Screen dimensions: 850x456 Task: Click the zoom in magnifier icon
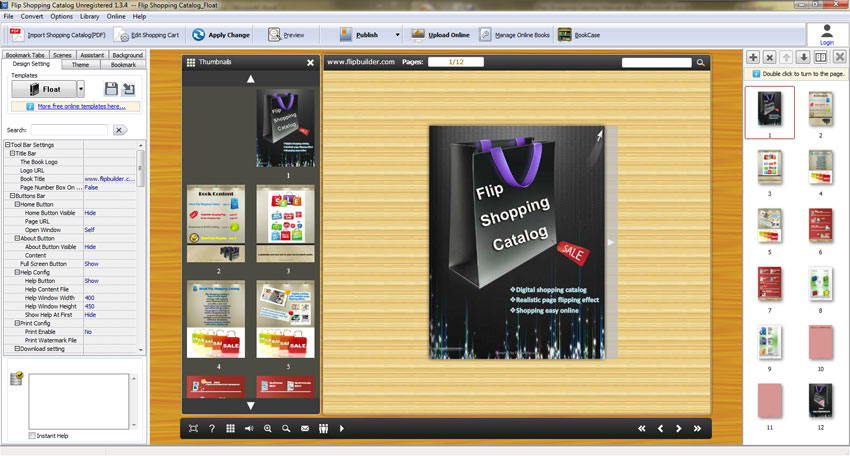[x=267, y=428]
